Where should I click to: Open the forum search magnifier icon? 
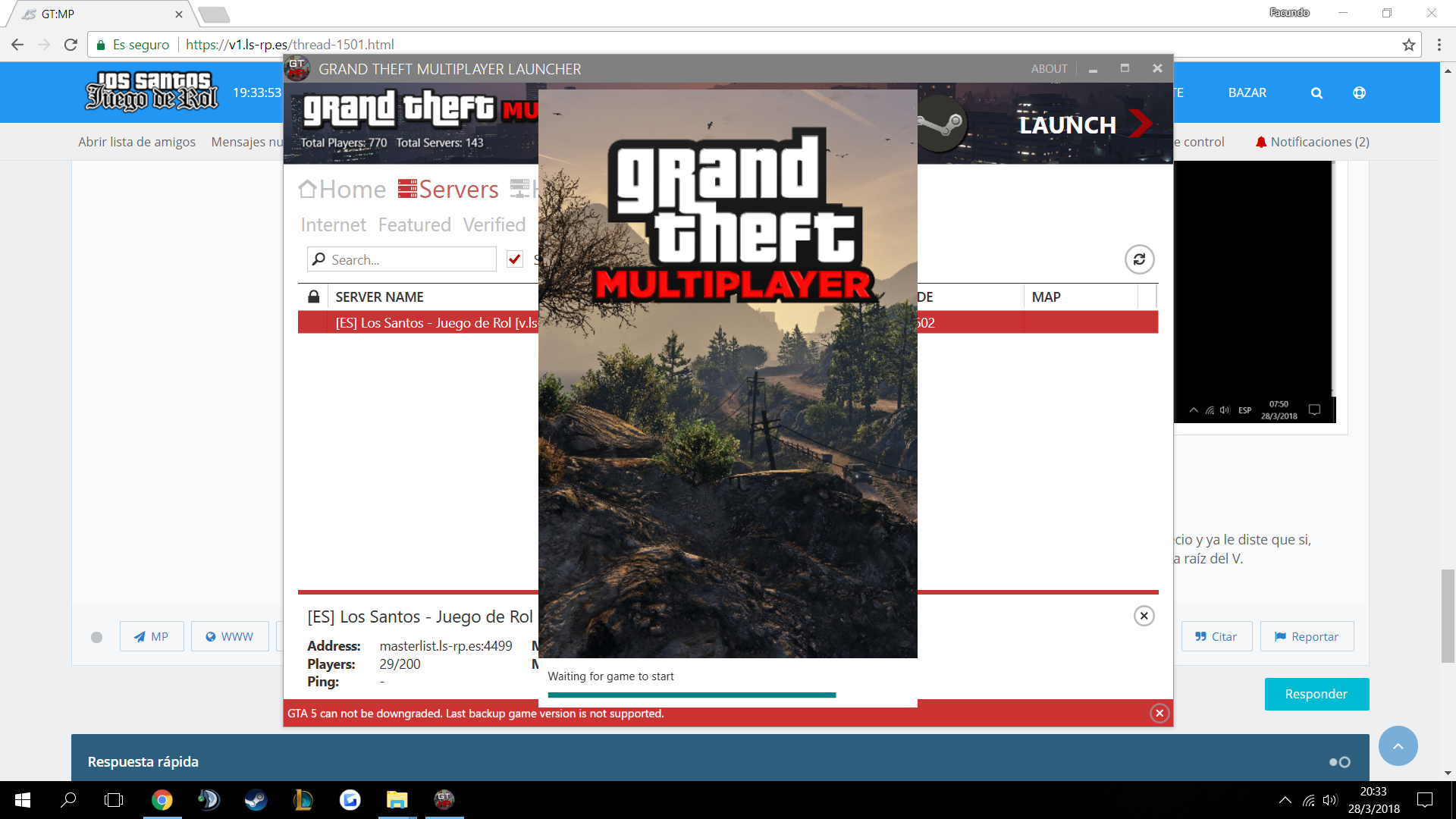(1316, 93)
